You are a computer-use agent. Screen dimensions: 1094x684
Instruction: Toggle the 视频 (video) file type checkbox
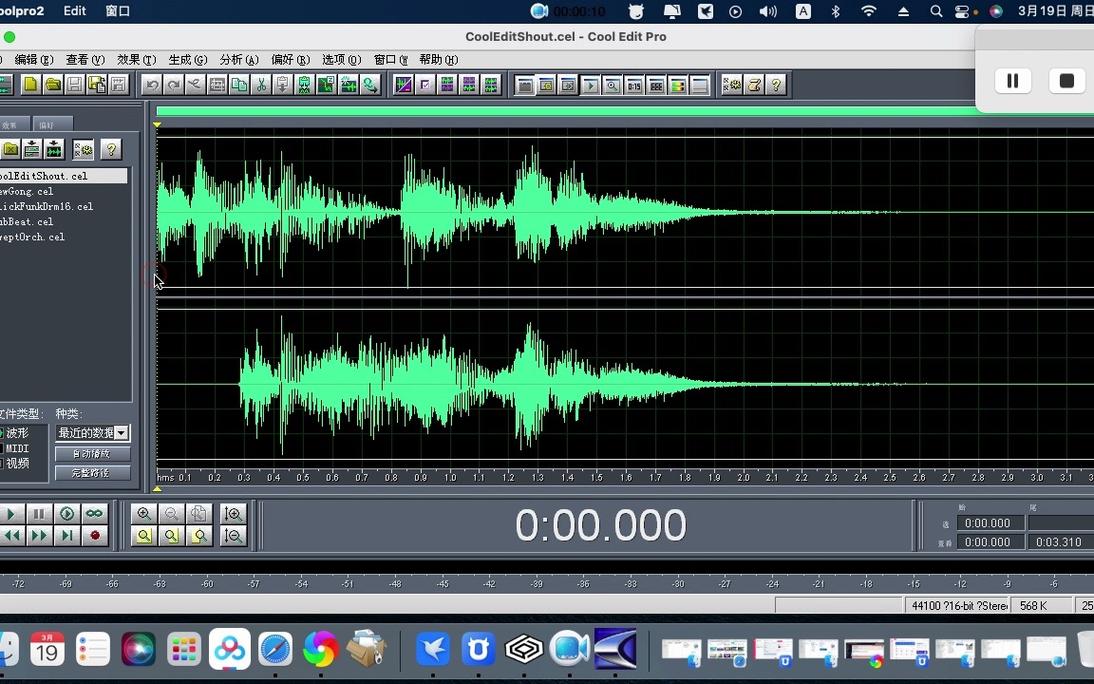2,463
